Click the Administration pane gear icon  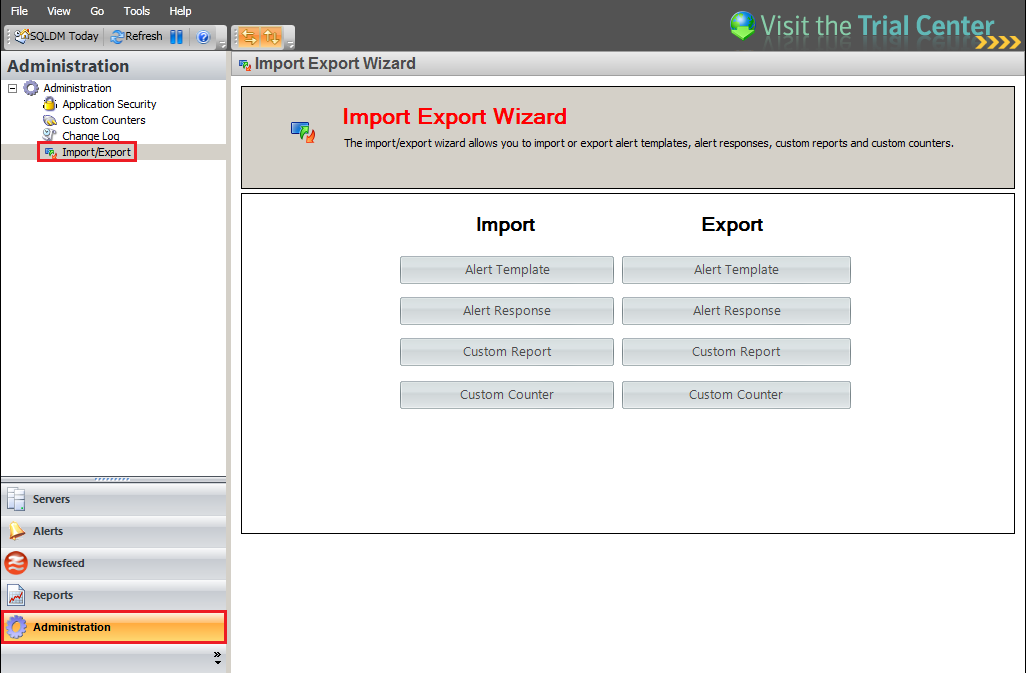coord(16,627)
